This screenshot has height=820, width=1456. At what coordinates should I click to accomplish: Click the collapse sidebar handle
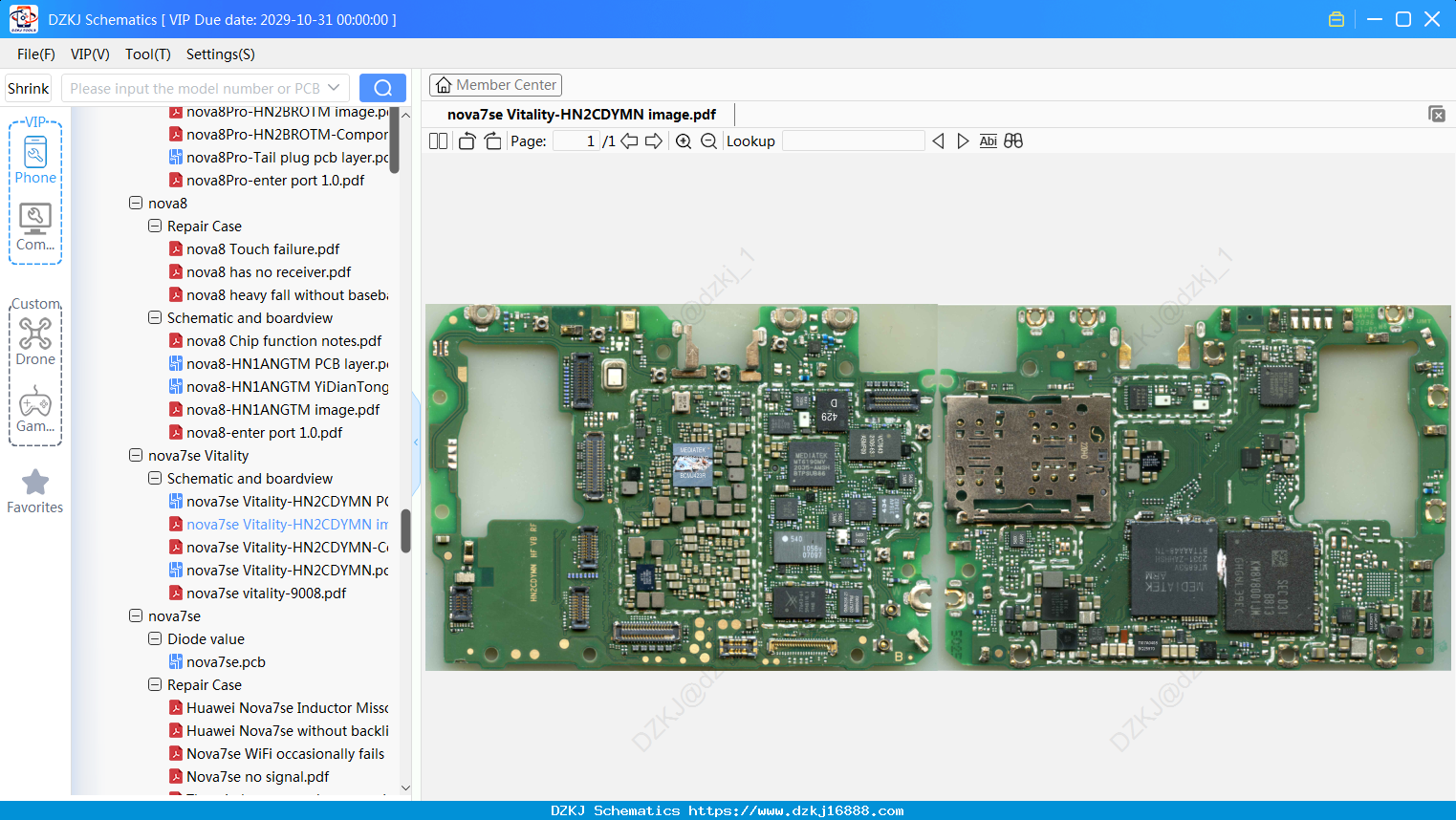tap(416, 442)
